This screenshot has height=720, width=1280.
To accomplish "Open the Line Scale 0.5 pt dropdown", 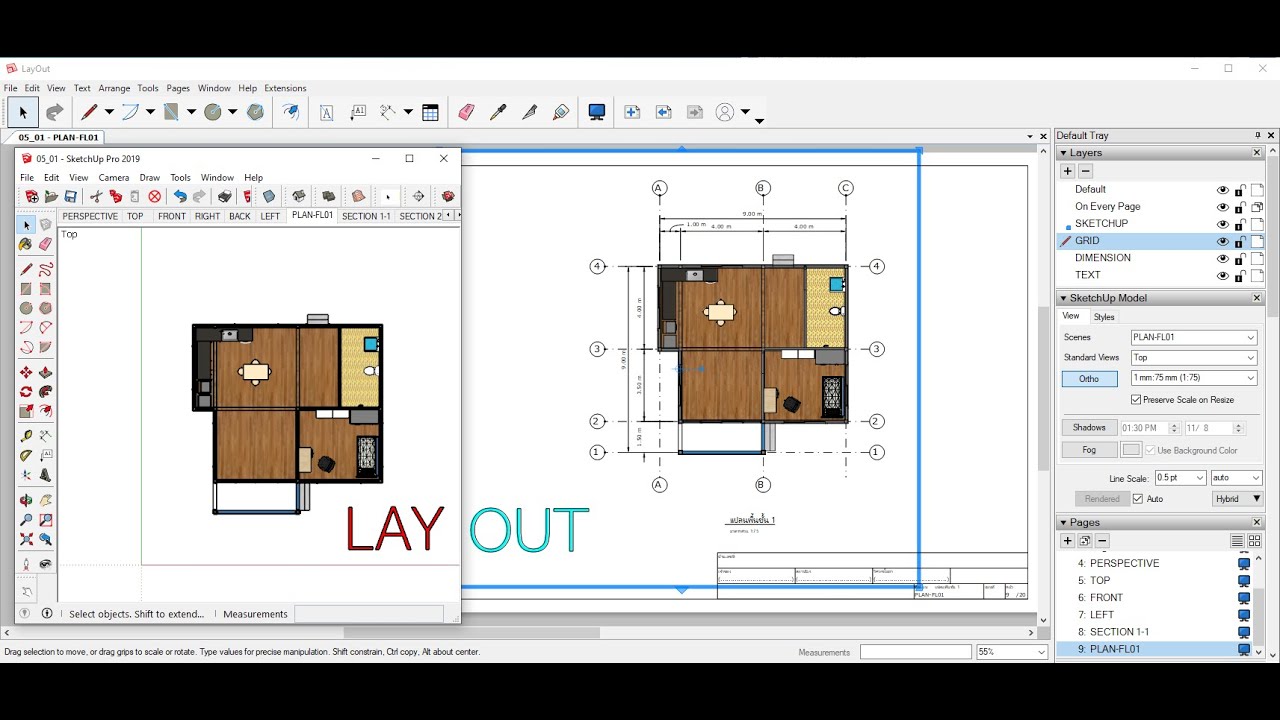I will coord(1180,478).
